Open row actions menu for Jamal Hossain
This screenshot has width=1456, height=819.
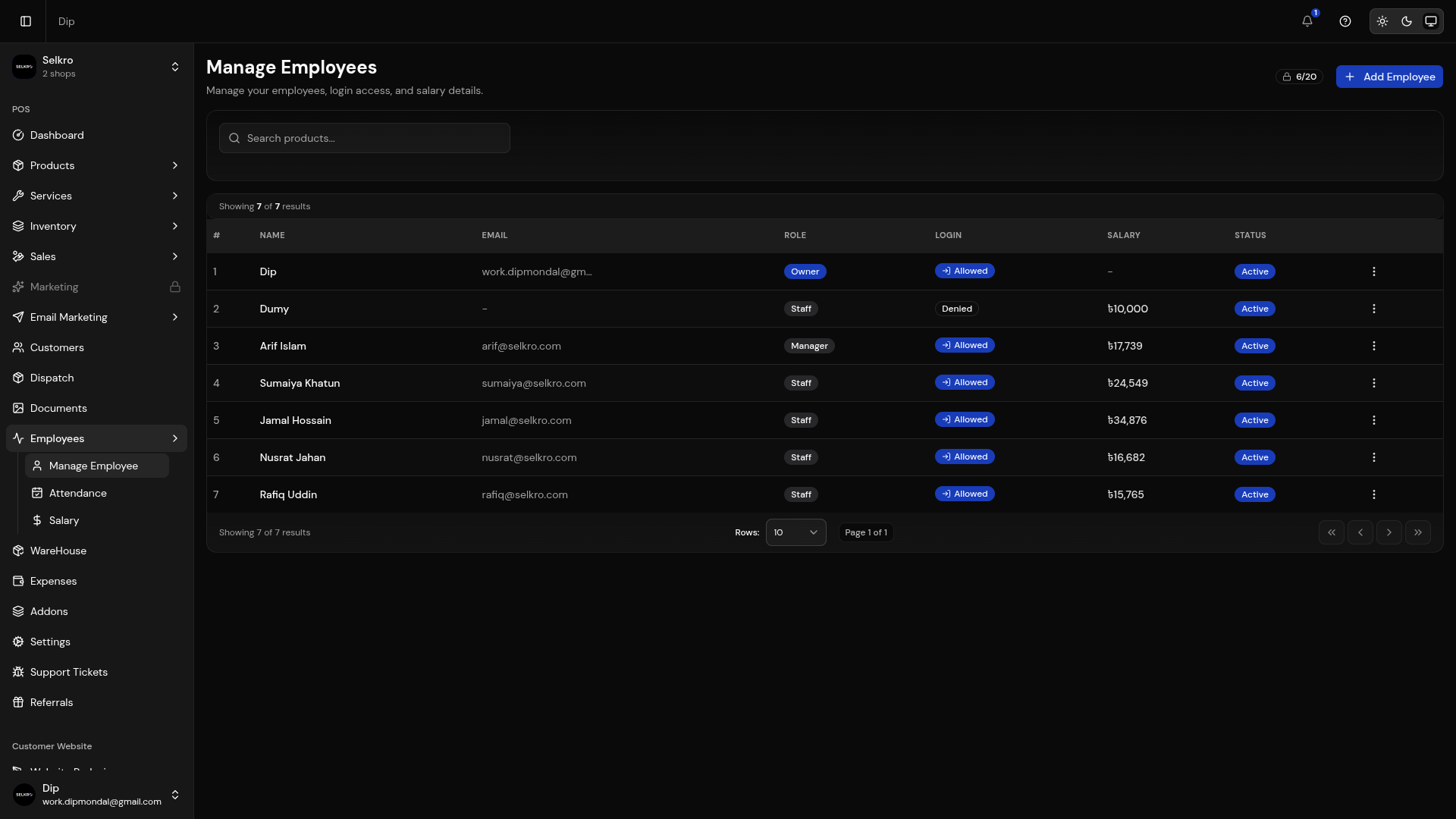[x=1374, y=420]
